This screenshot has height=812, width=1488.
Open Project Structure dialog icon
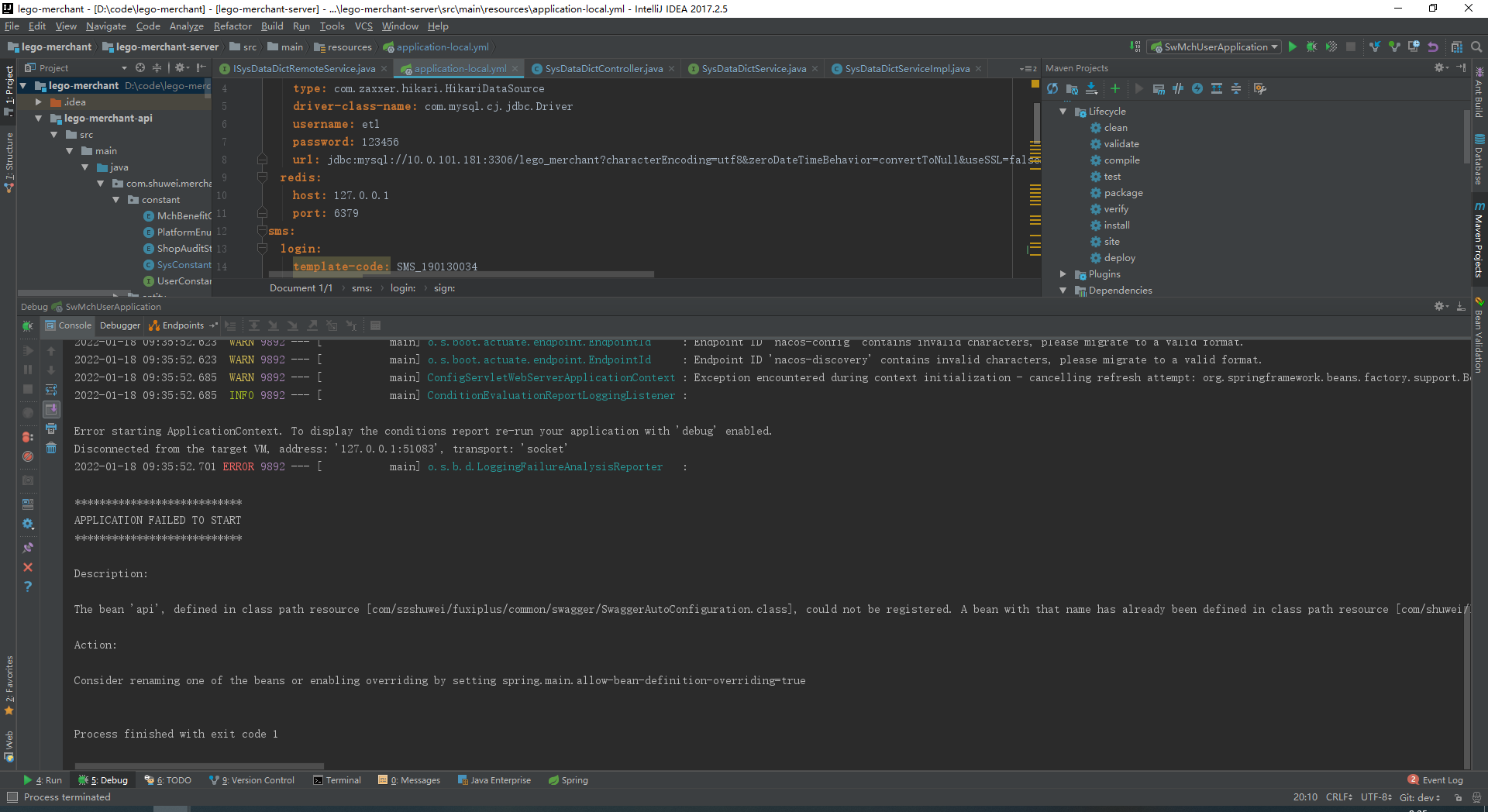click(x=1456, y=46)
